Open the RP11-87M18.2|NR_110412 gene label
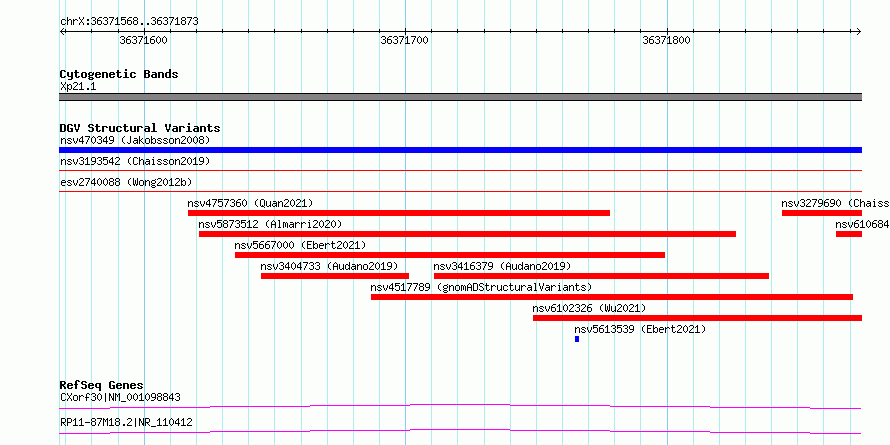Screen dimensions: 890x445 pyautogui.click(x=126, y=422)
